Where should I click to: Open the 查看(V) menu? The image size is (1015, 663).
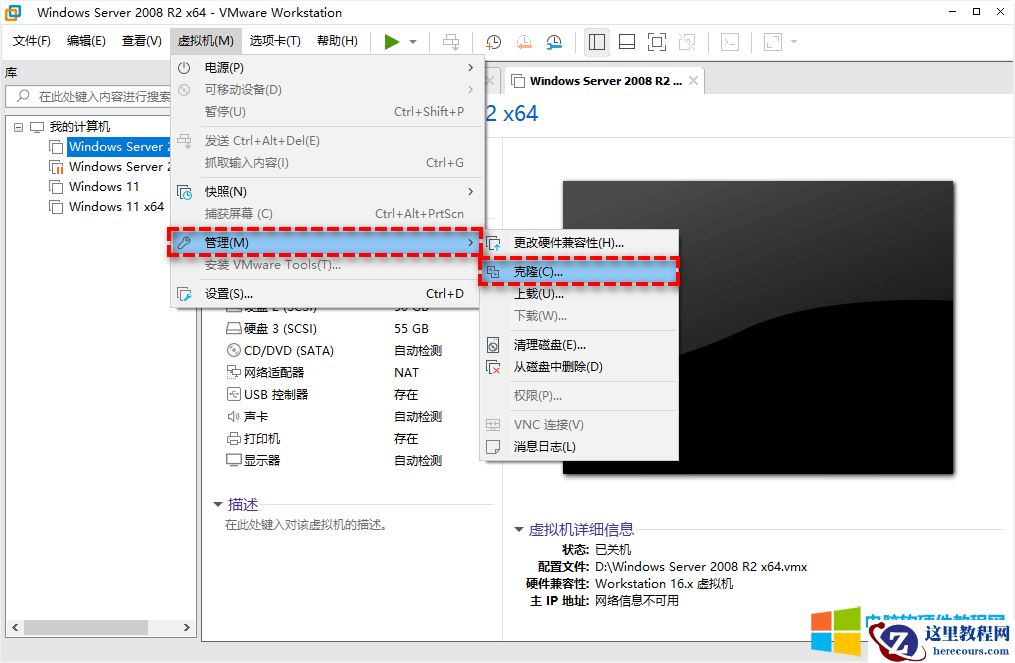click(x=142, y=41)
